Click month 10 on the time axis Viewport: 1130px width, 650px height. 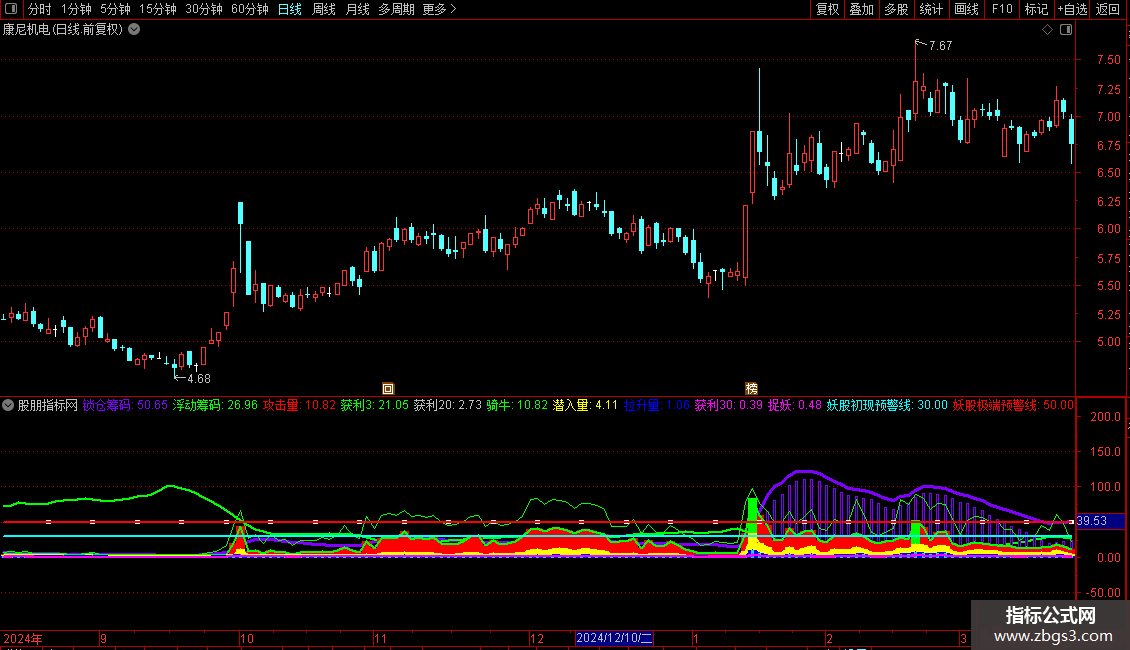pos(247,638)
